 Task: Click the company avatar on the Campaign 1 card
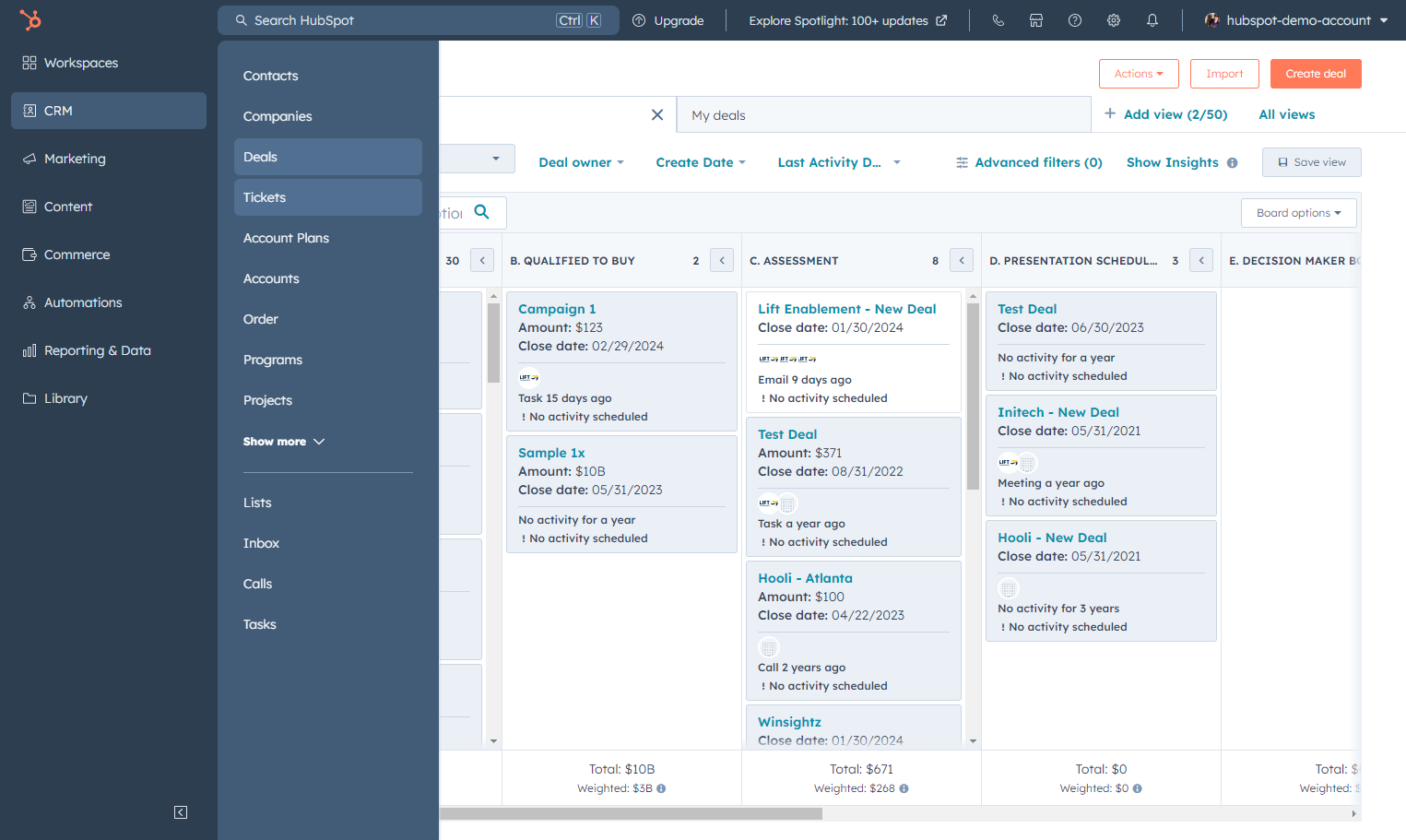point(529,377)
